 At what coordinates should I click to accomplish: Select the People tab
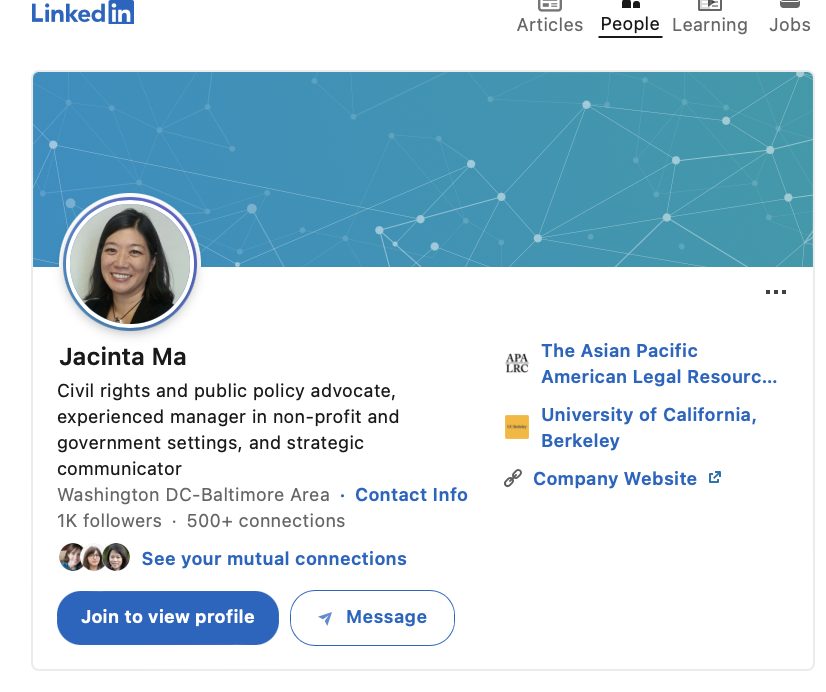(x=630, y=24)
